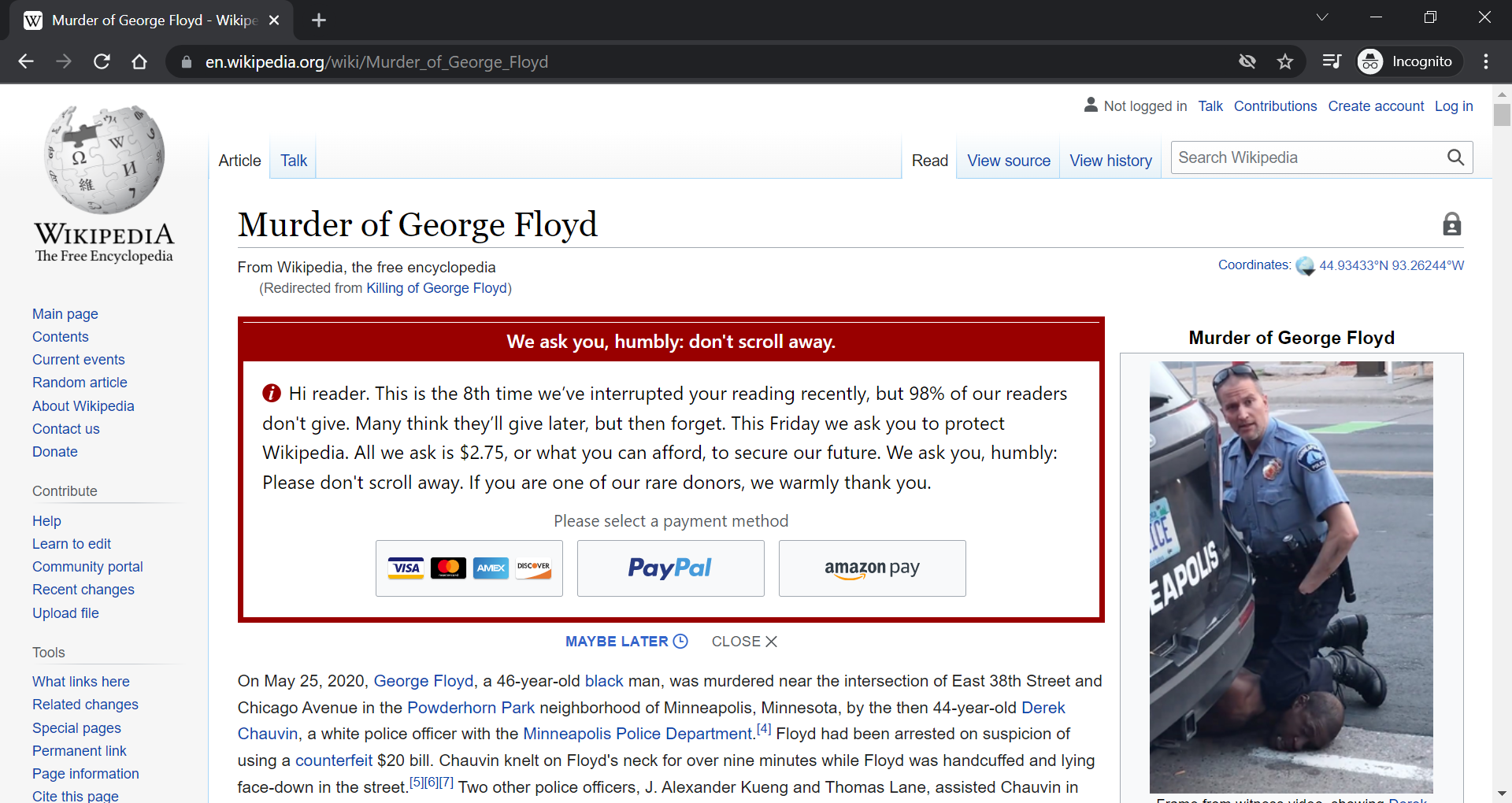Image resolution: width=1512 pixels, height=803 pixels.
Task: Open the browser home icon
Action: (x=139, y=61)
